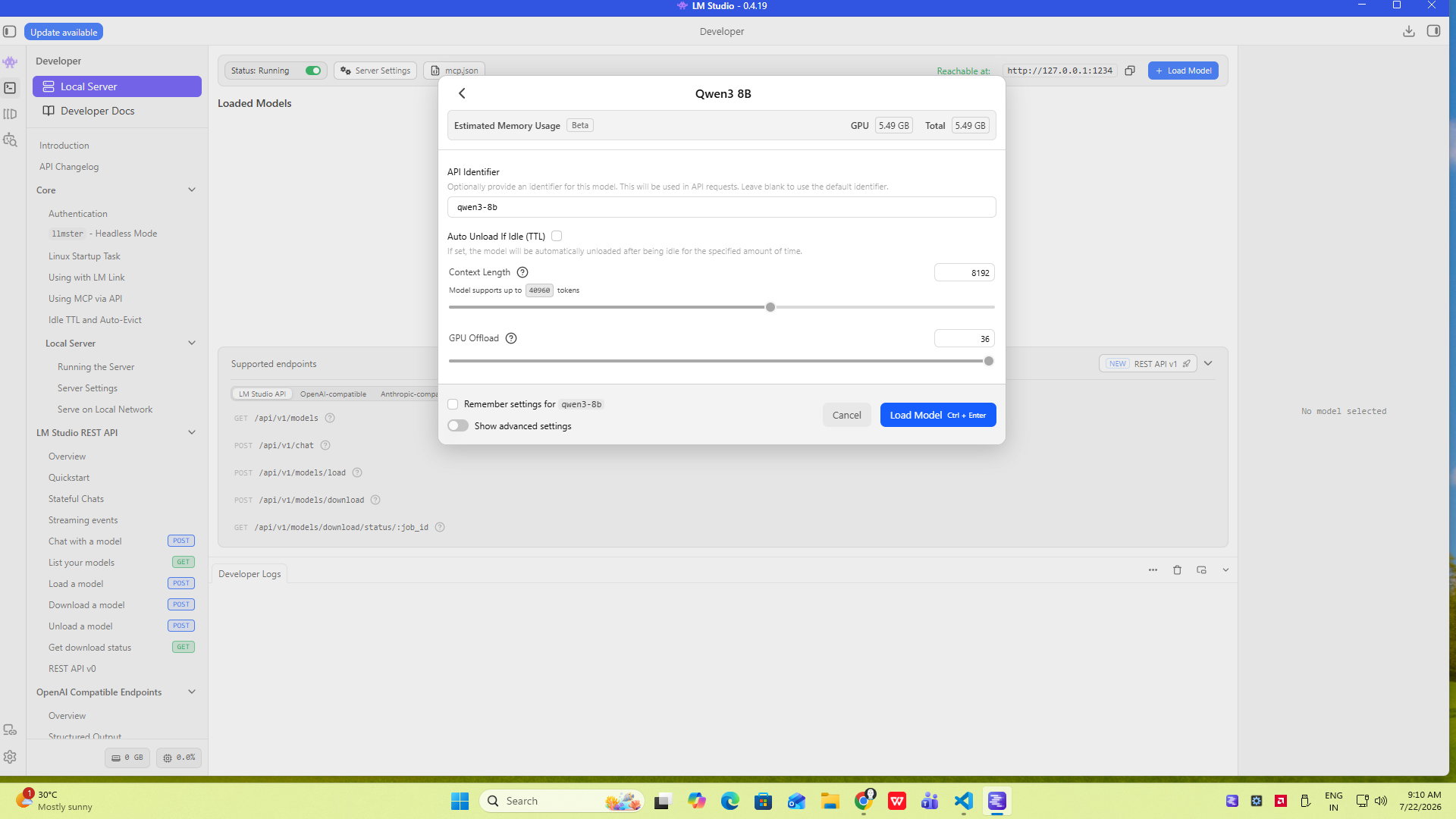This screenshot has height=819, width=1456.
Task: Open Streaming events docs page
Action: [83, 520]
